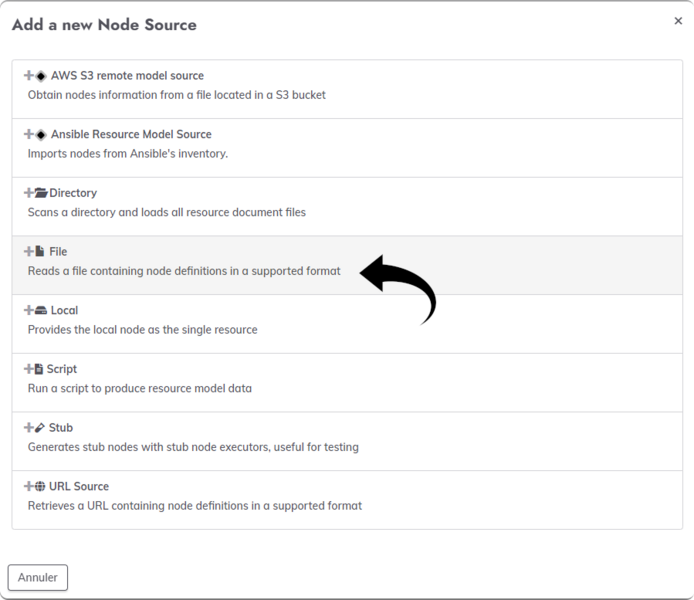Click the Ansible Resource Model Source plugin icon
The height and width of the screenshot is (600, 694).
(41, 135)
